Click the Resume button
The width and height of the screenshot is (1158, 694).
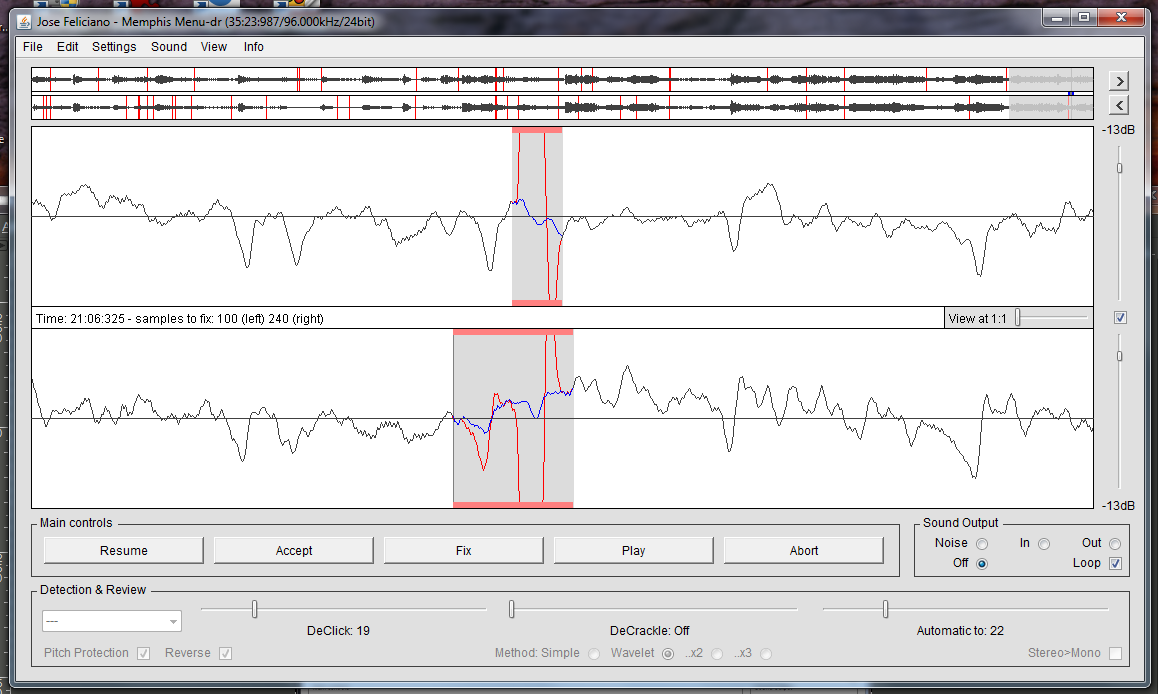point(123,551)
